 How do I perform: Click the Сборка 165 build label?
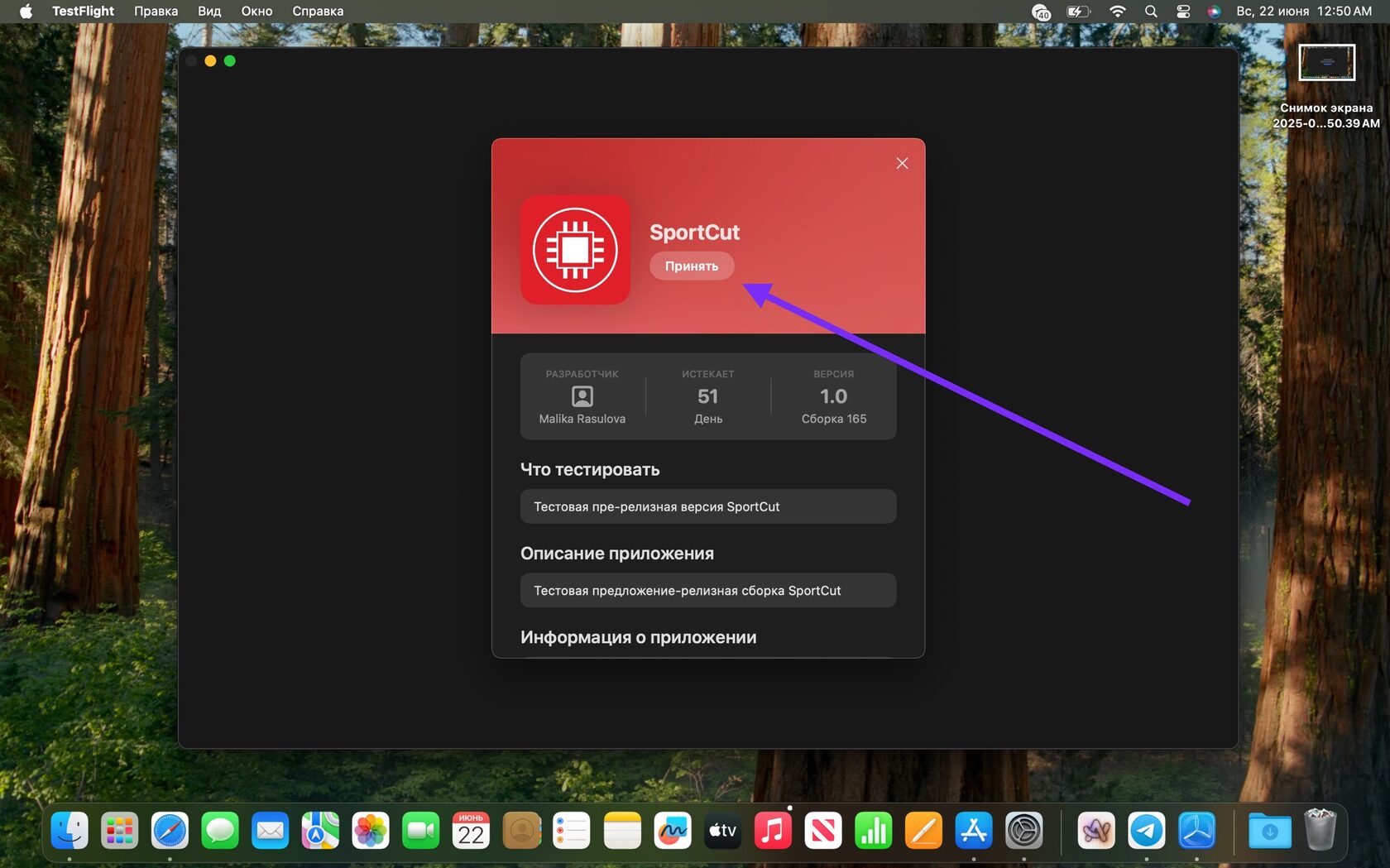834,419
